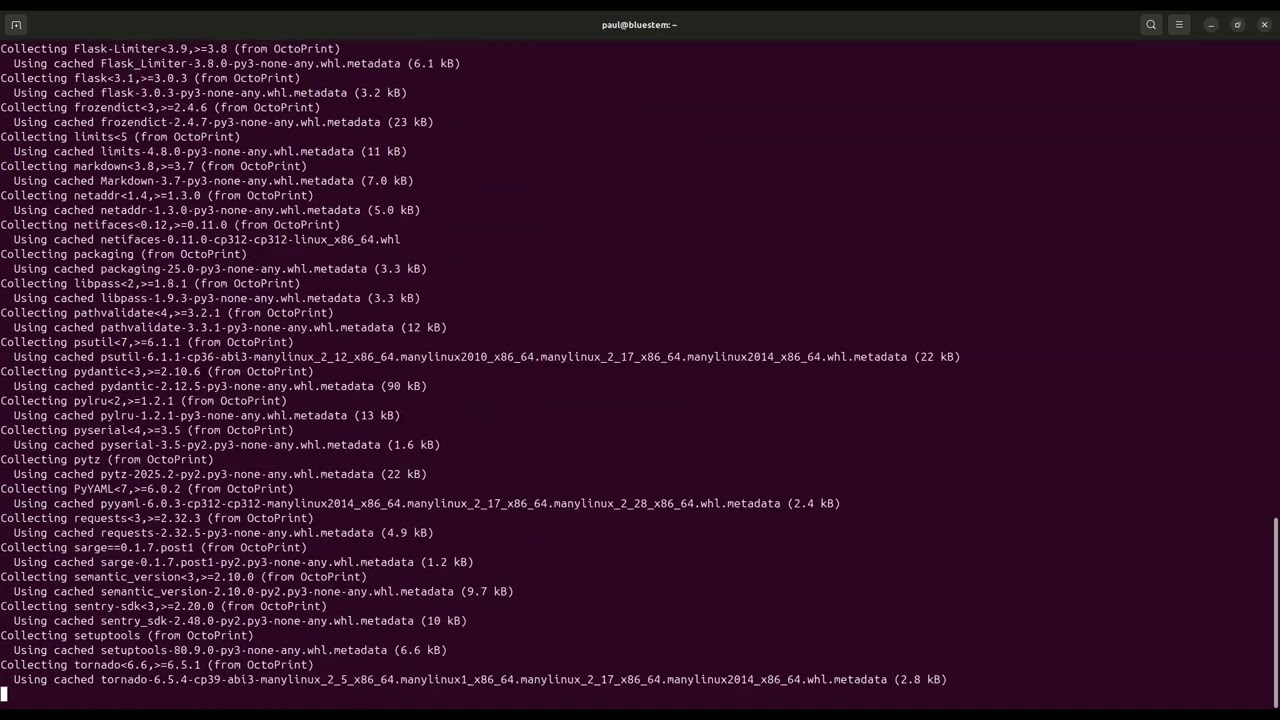Close the terminal window
The height and width of the screenshot is (720, 1280).
[x=1264, y=25]
